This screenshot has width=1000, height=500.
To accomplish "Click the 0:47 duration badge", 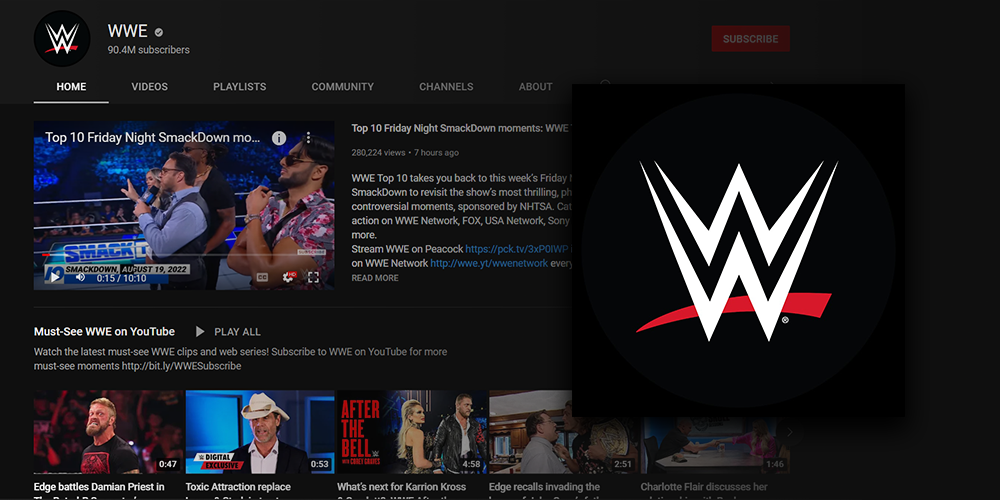I will click(x=168, y=464).
